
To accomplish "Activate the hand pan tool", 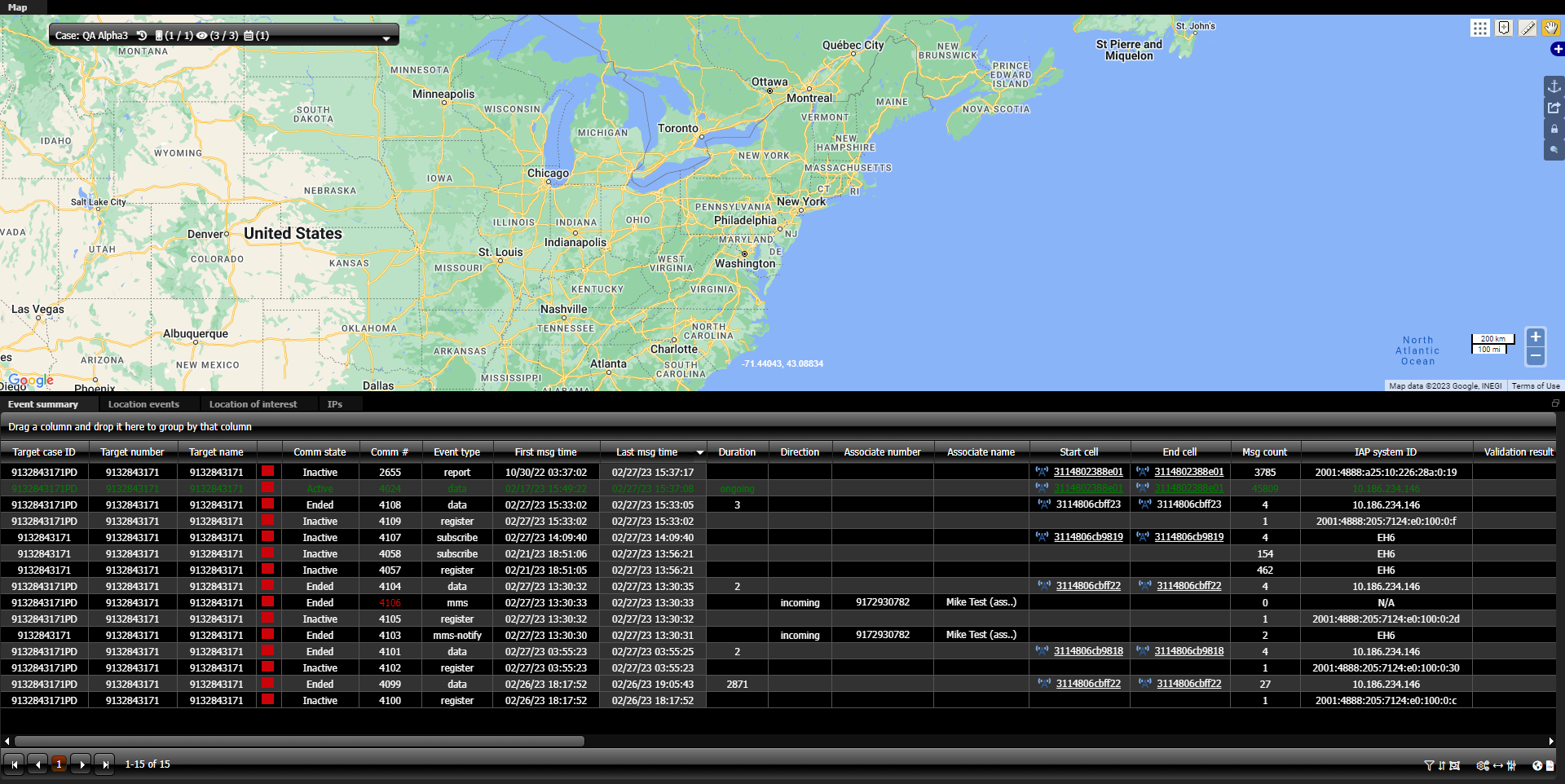I will pyautogui.click(x=1550, y=29).
